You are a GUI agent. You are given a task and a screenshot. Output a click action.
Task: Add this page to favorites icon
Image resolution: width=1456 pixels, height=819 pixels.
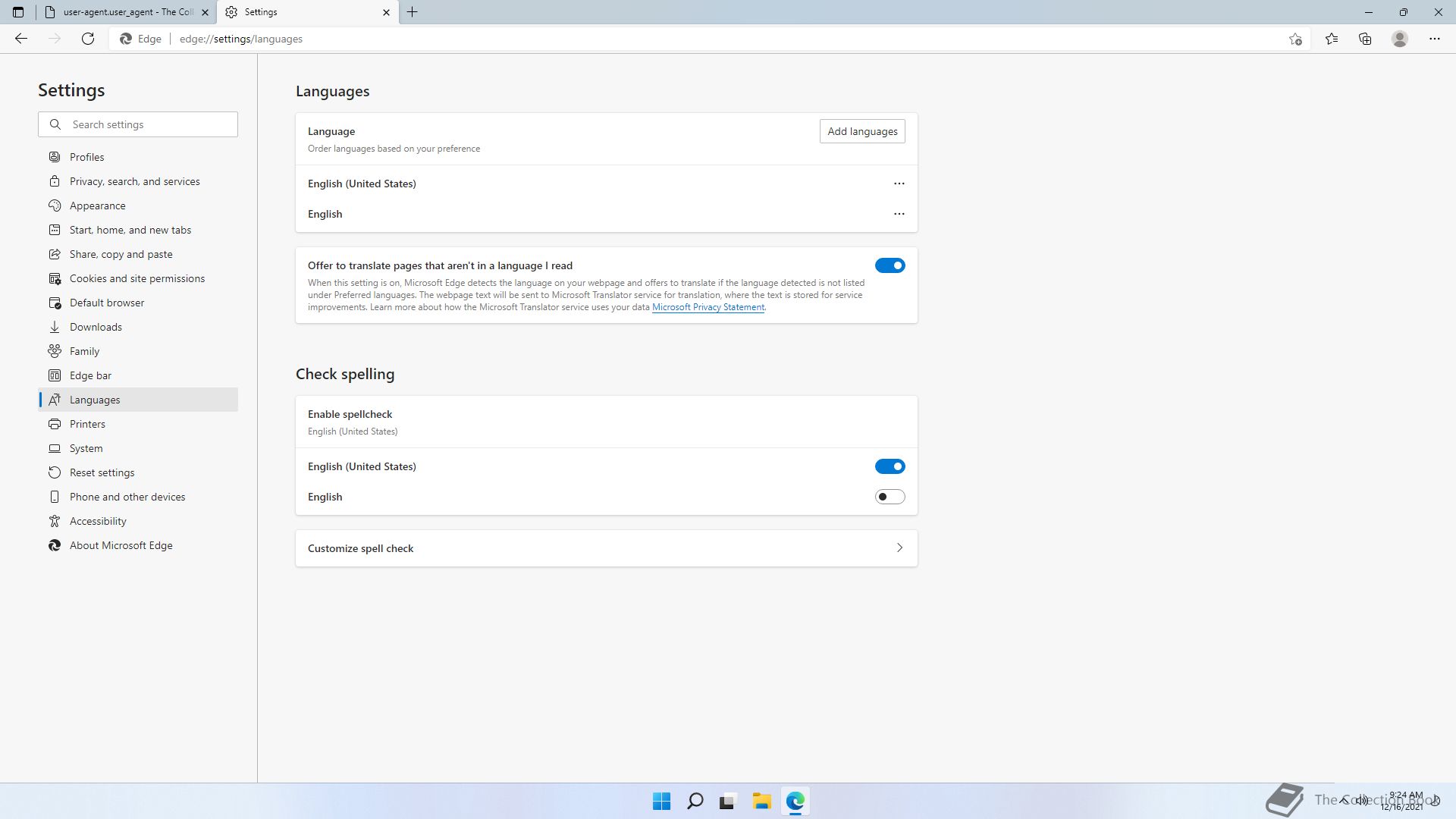(1295, 39)
